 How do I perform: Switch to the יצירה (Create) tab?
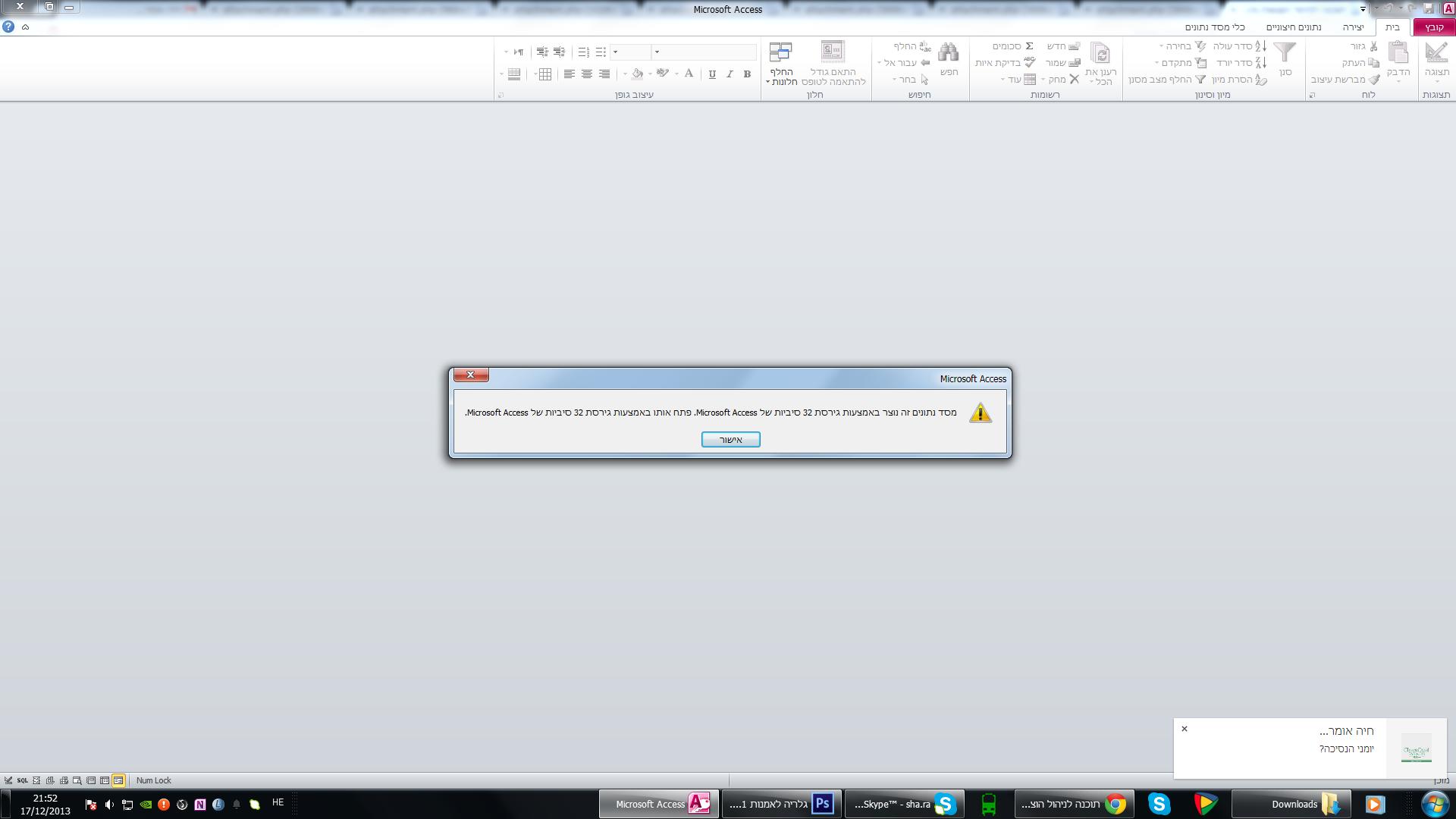tap(1353, 27)
